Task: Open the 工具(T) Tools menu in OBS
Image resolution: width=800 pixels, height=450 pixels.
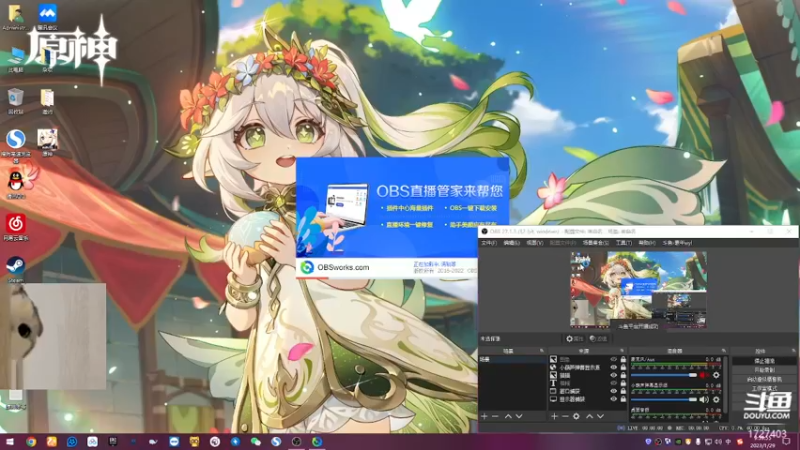Action: point(623,243)
